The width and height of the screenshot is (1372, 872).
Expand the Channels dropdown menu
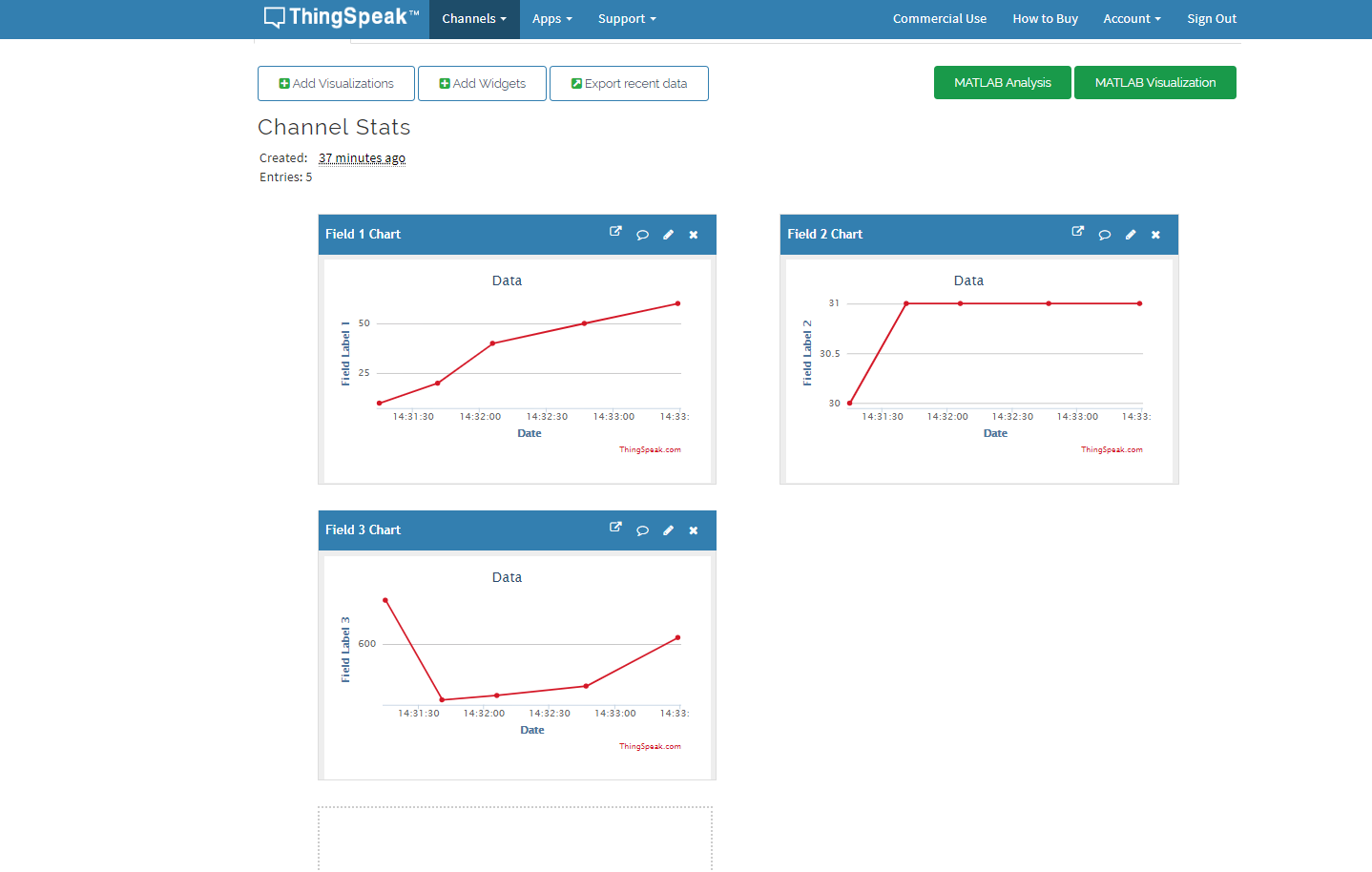coord(474,19)
